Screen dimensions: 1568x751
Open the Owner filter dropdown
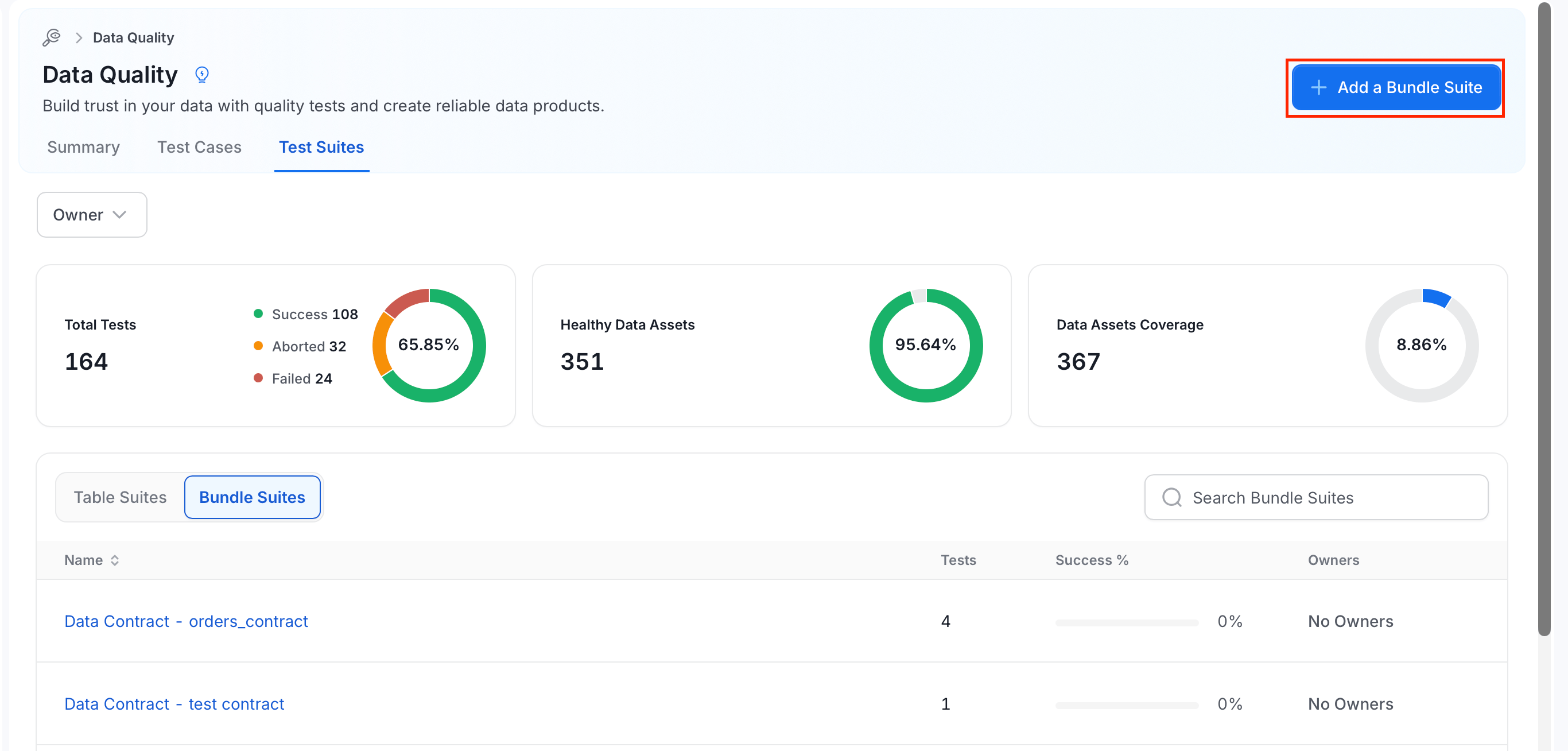pos(92,215)
